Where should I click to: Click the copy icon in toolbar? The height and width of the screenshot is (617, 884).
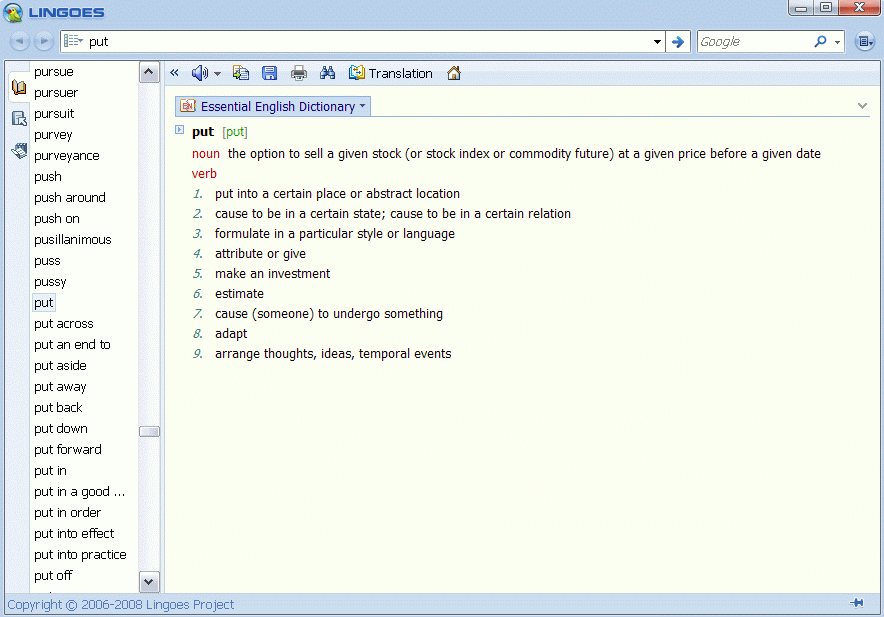(x=241, y=73)
